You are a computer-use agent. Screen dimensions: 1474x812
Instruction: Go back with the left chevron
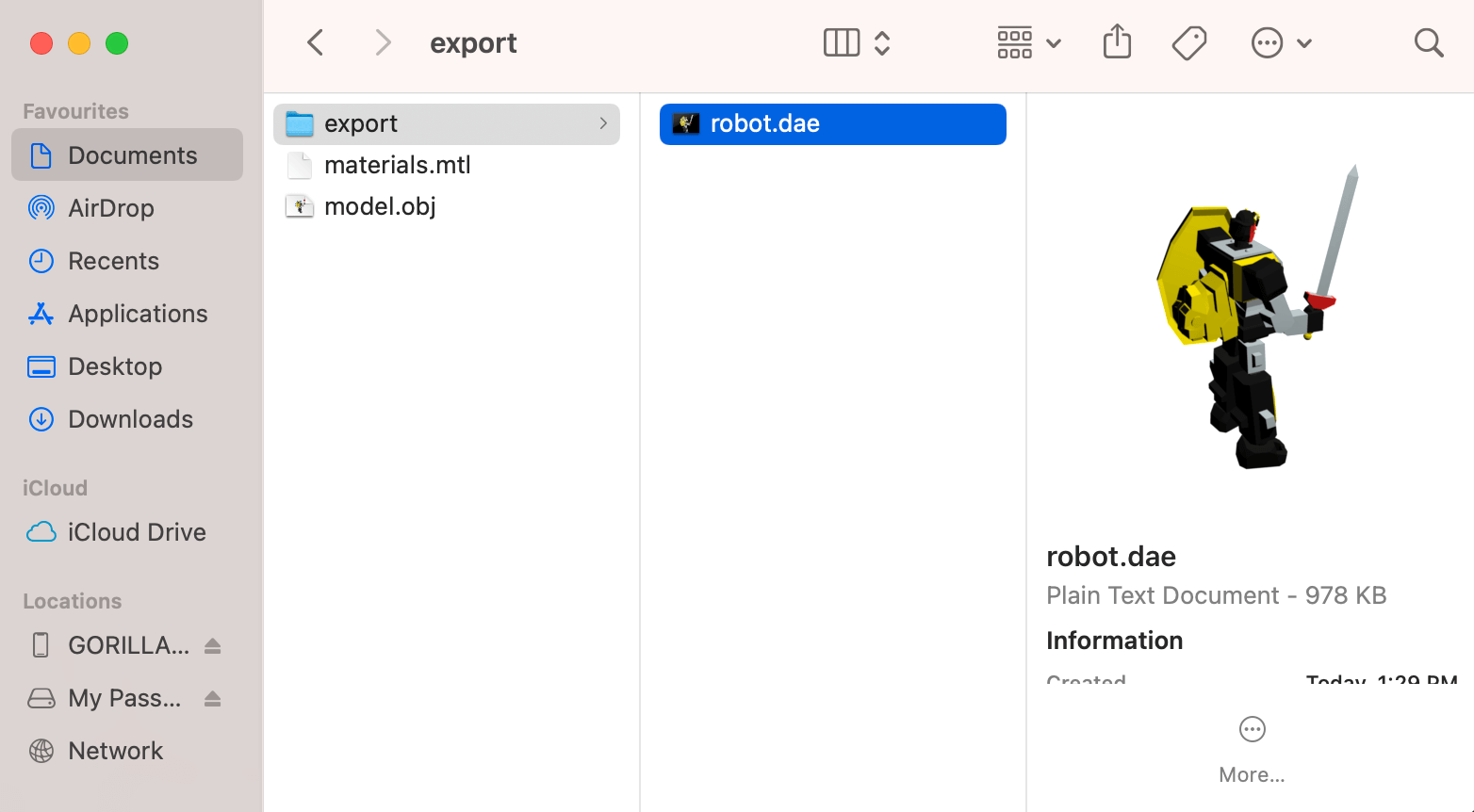(x=316, y=43)
